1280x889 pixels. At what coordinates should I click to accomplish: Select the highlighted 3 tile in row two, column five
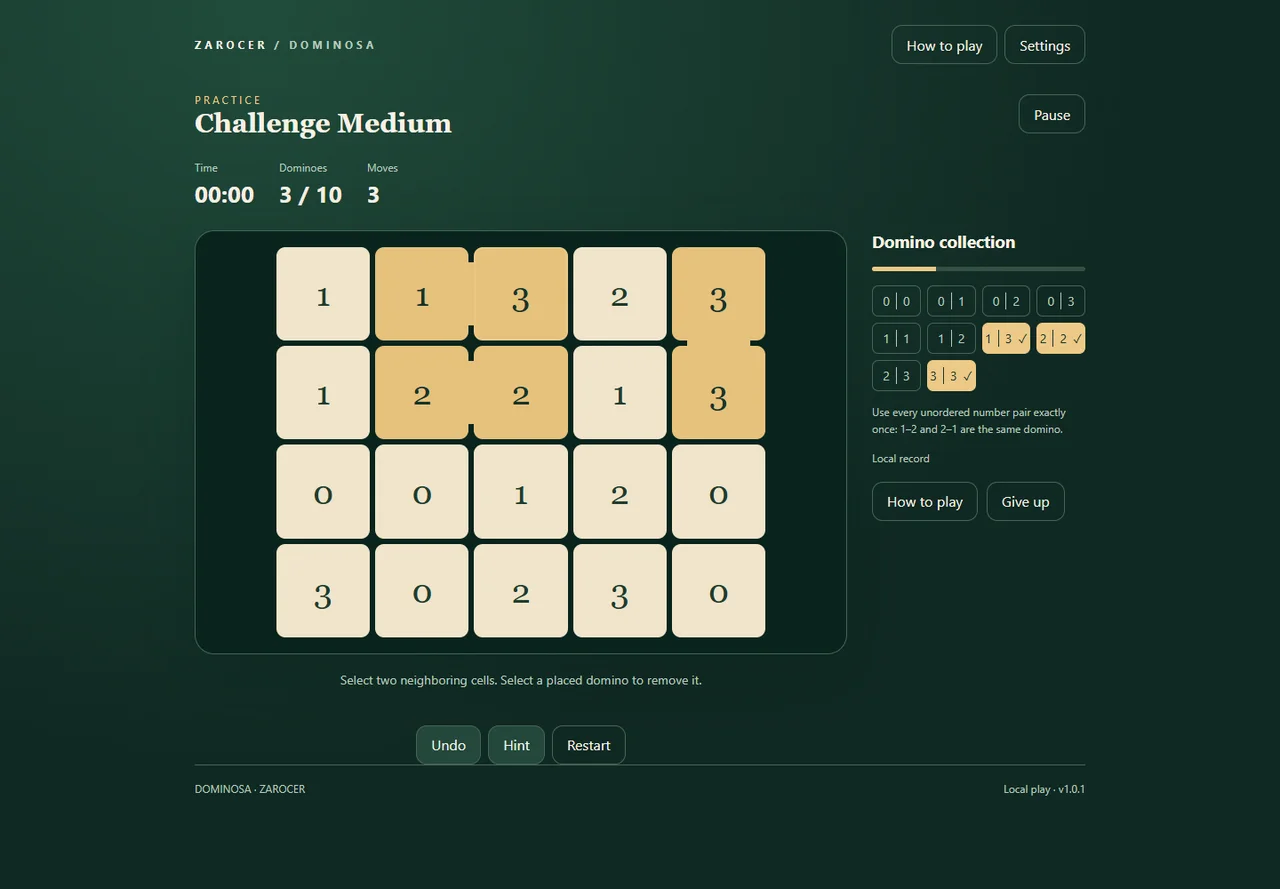click(x=719, y=393)
